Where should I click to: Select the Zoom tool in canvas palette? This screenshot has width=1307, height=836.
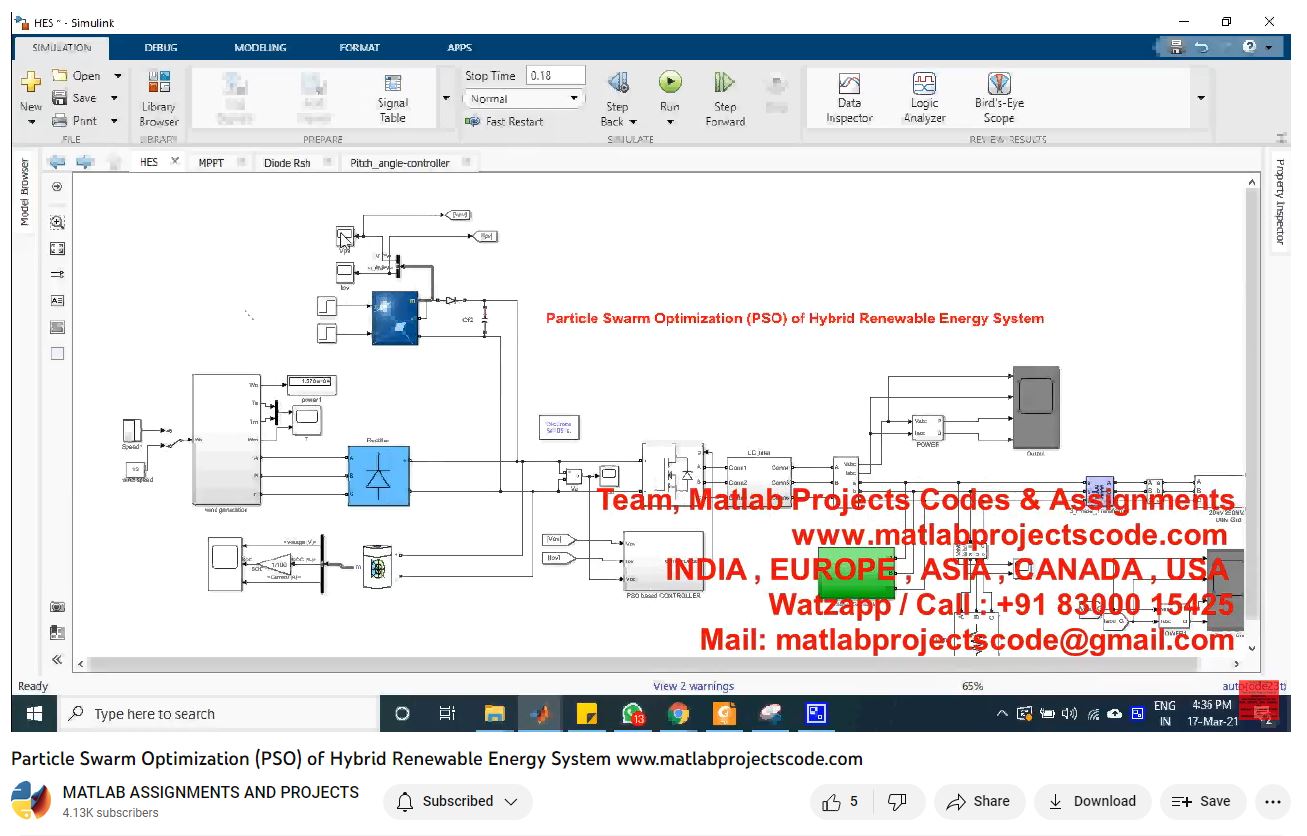57,223
